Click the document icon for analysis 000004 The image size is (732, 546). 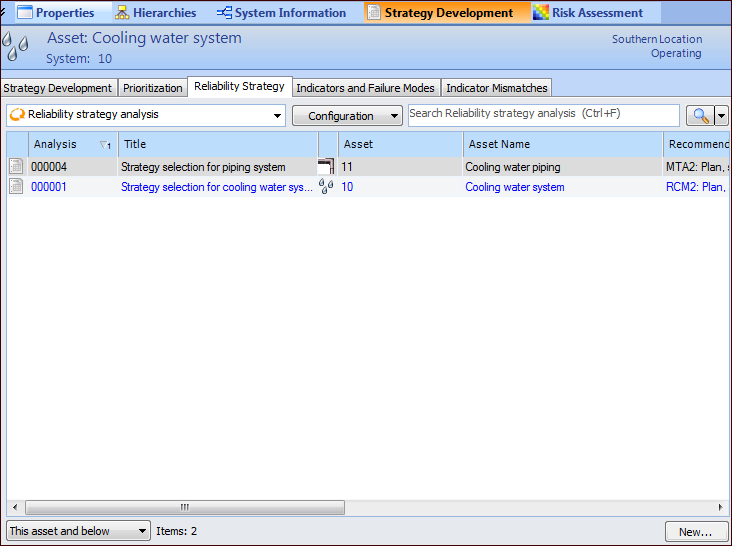pos(16,166)
